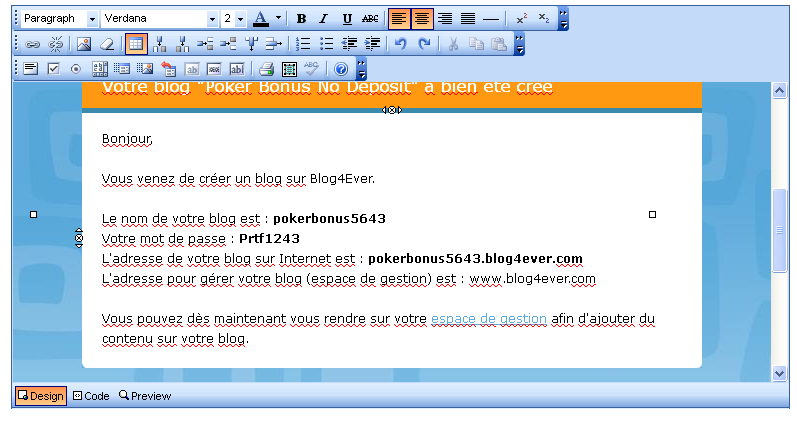
Task: Toggle Italic formatting
Action: pos(323,19)
